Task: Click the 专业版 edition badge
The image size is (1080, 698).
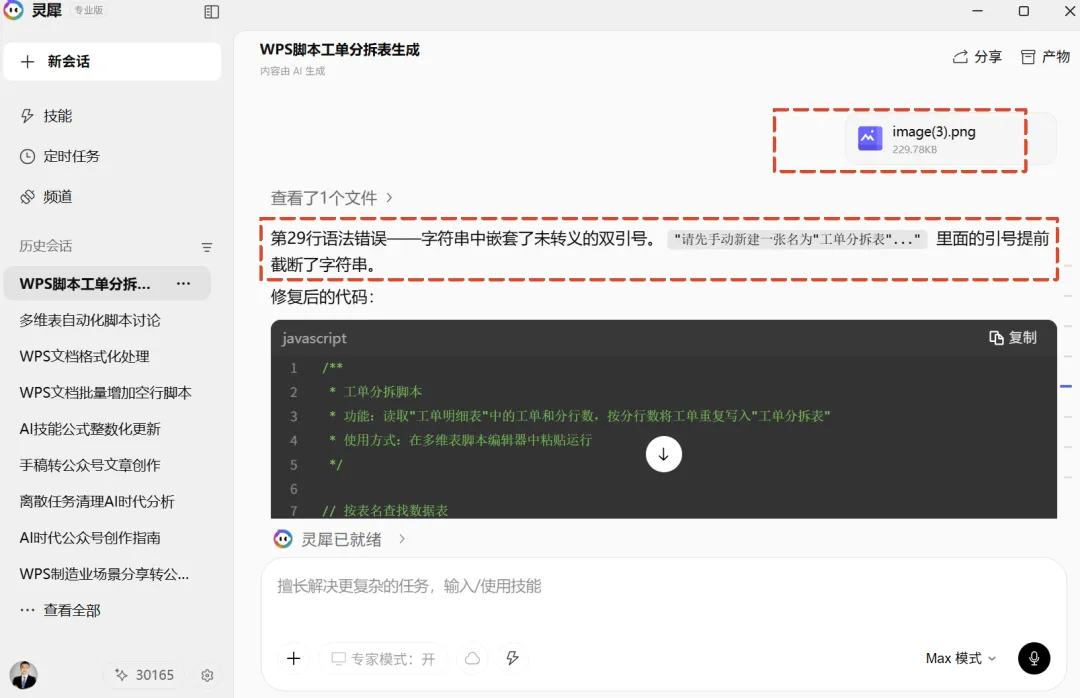Action: coord(88,10)
